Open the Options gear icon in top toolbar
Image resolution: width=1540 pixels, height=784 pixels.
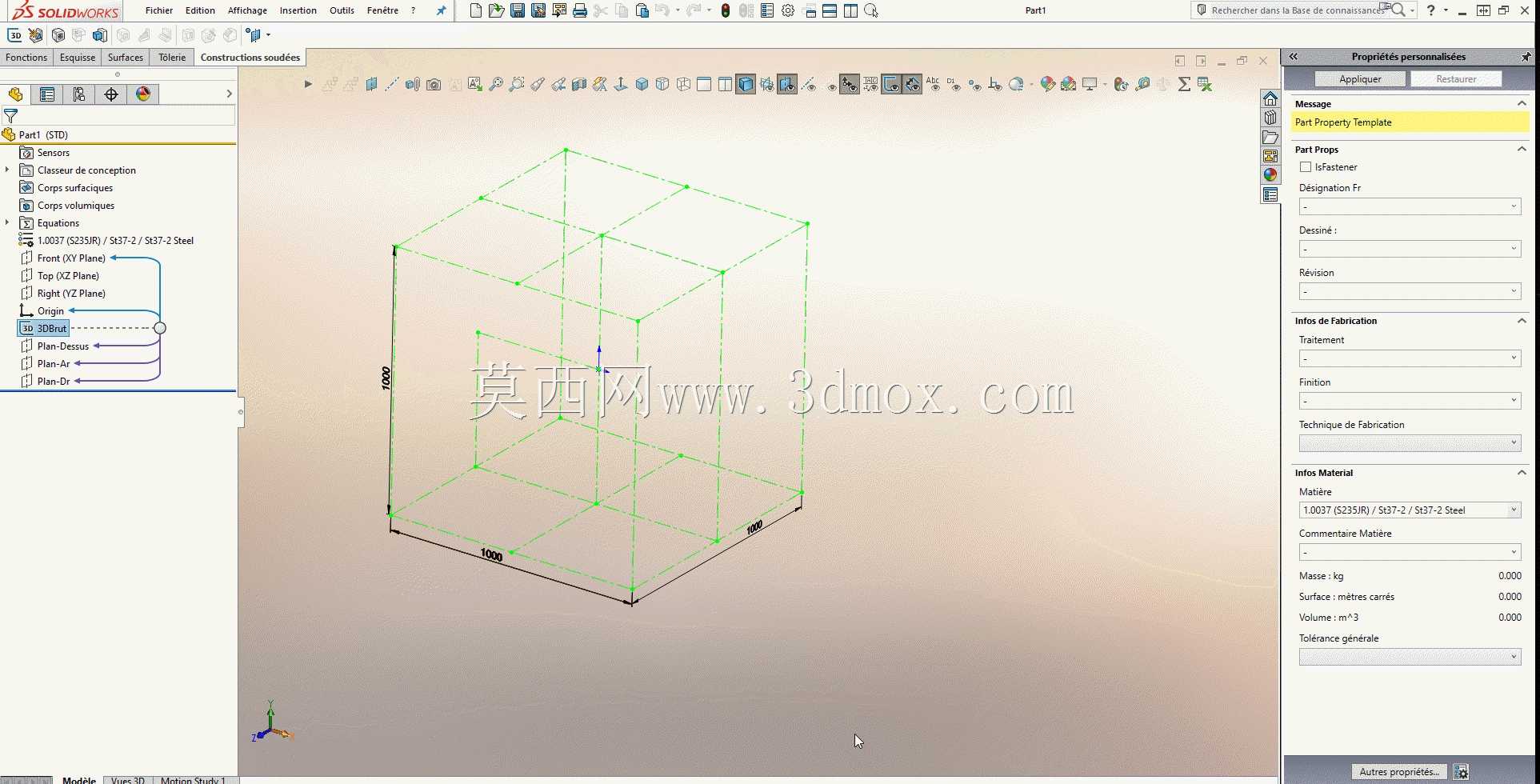click(788, 10)
